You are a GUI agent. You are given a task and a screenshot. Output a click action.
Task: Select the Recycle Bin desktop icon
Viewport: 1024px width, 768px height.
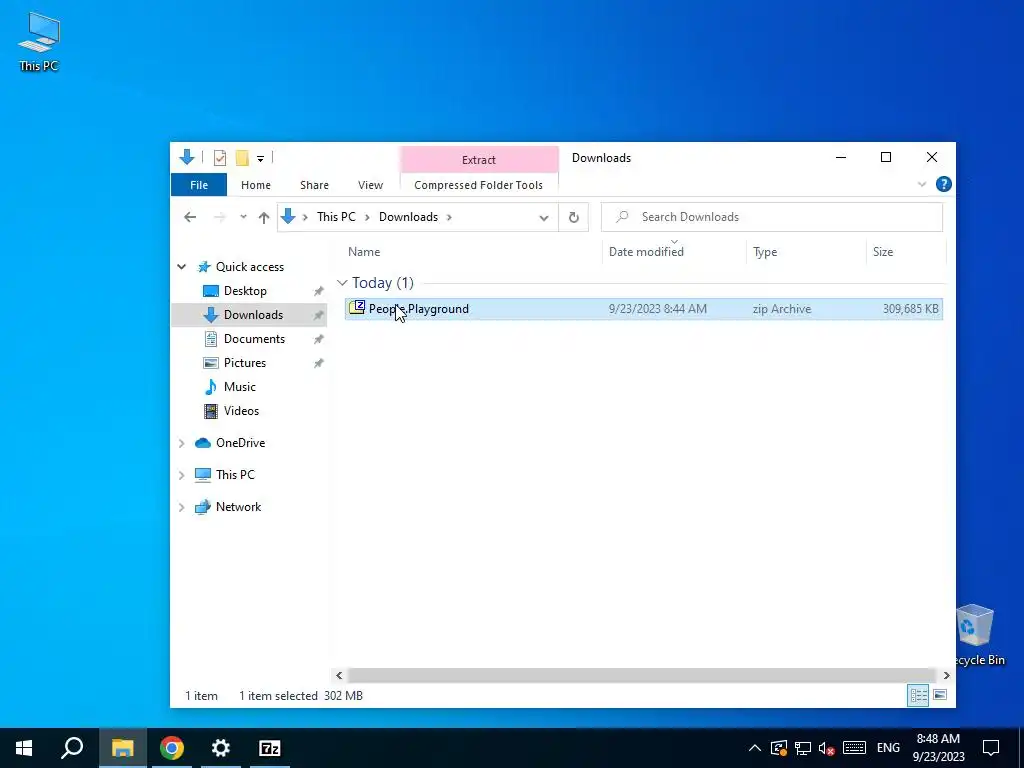[978, 634]
